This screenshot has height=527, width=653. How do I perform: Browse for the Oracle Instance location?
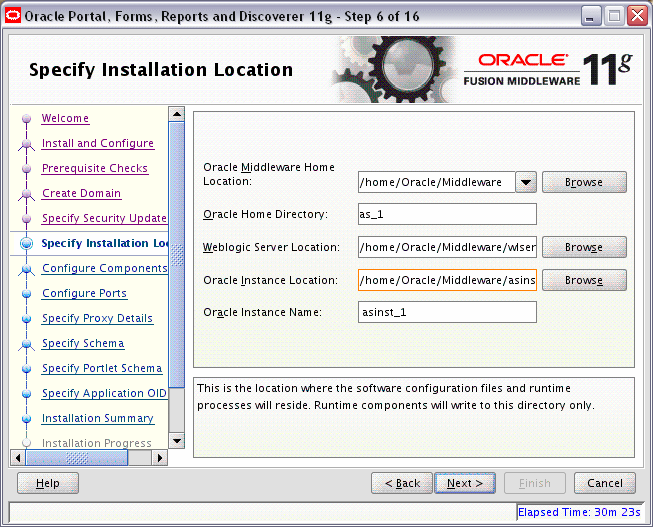[x=584, y=280]
